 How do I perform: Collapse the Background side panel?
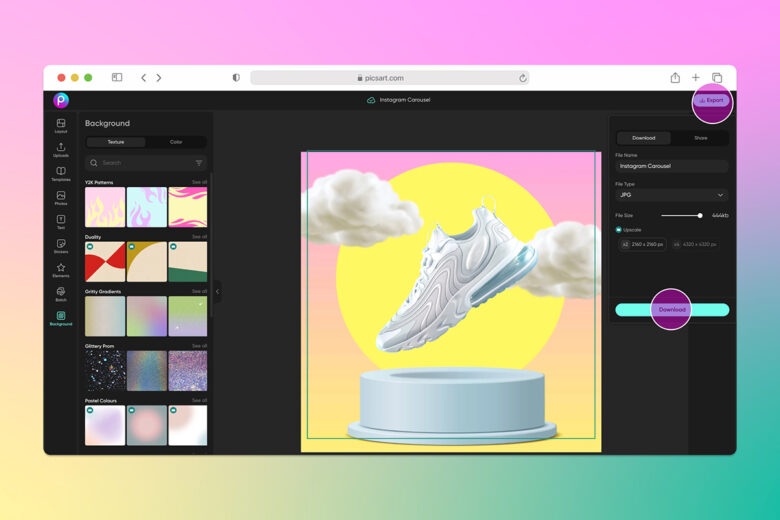[x=217, y=292]
